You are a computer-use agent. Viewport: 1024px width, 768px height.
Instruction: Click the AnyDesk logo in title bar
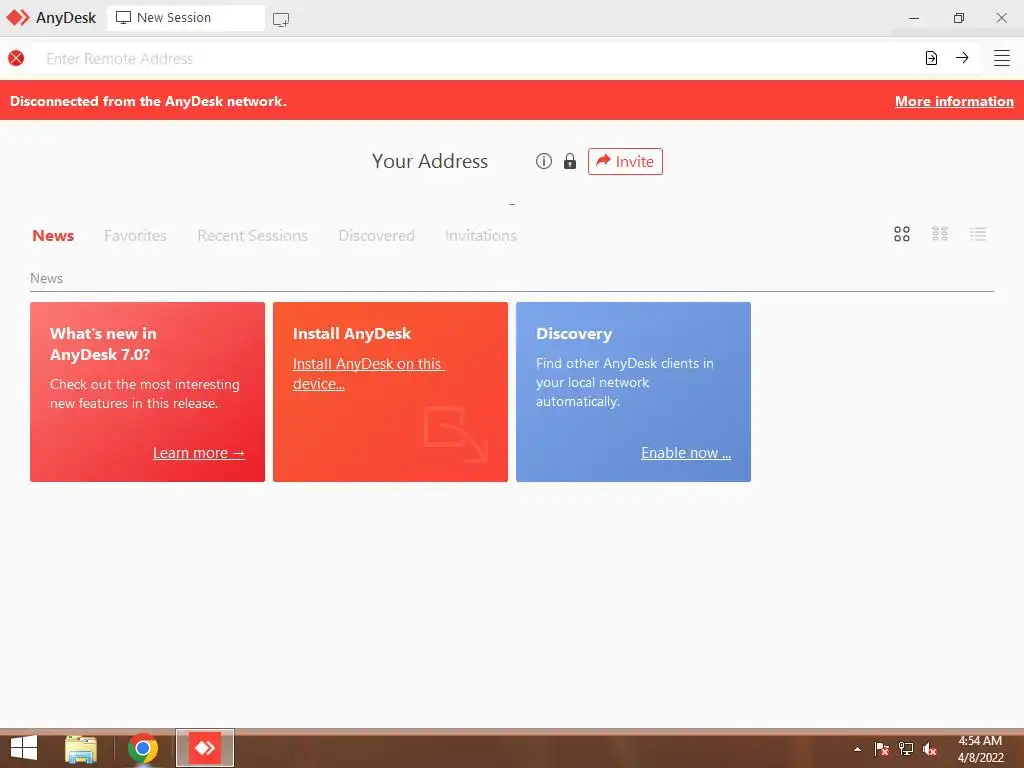[18, 18]
